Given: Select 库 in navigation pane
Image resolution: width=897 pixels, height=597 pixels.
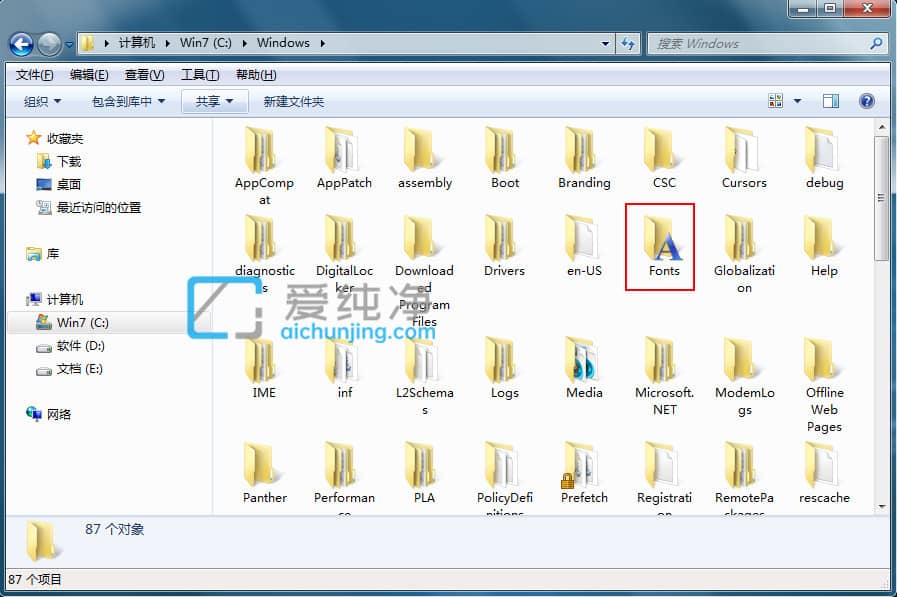Looking at the screenshot, I should click(x=43, y=253).
